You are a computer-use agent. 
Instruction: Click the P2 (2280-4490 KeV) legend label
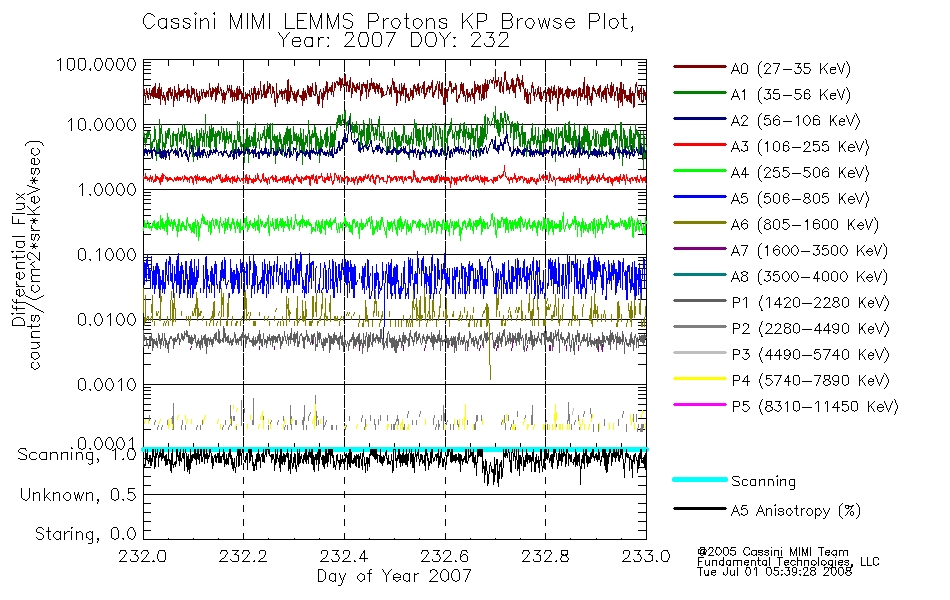tap(810, 329)
